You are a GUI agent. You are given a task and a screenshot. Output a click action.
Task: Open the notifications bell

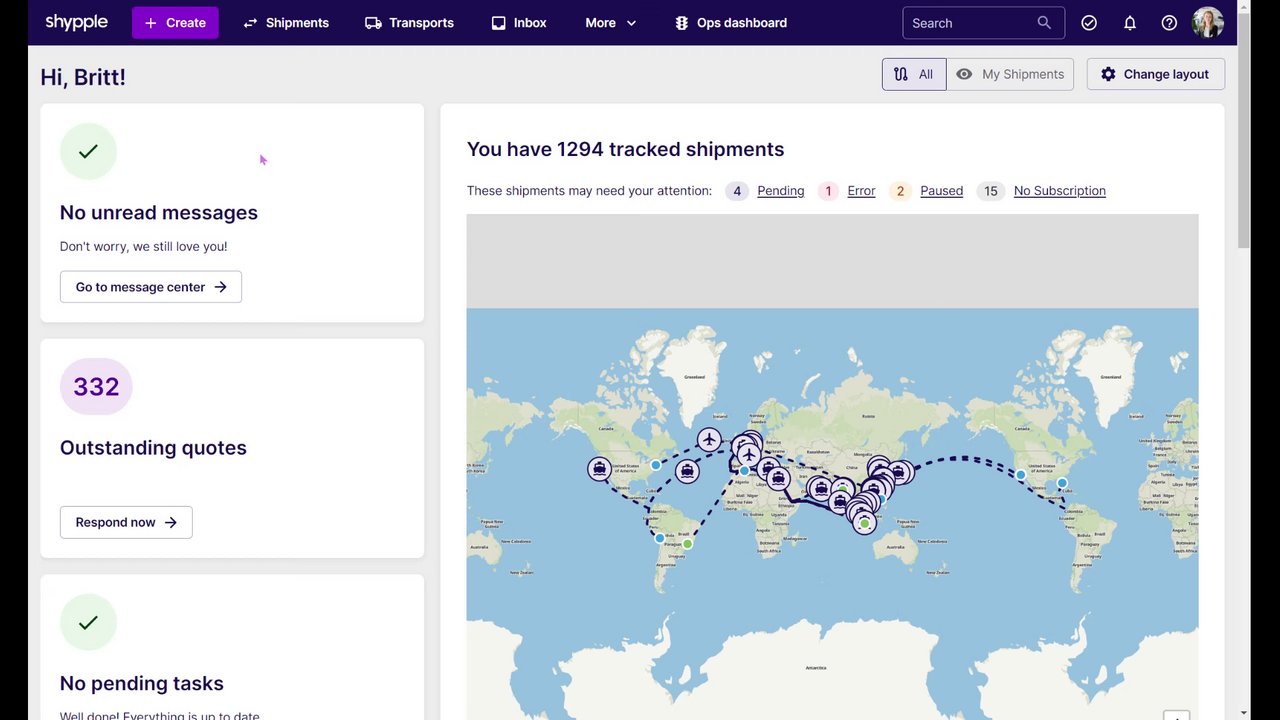tap(1130, 23)
